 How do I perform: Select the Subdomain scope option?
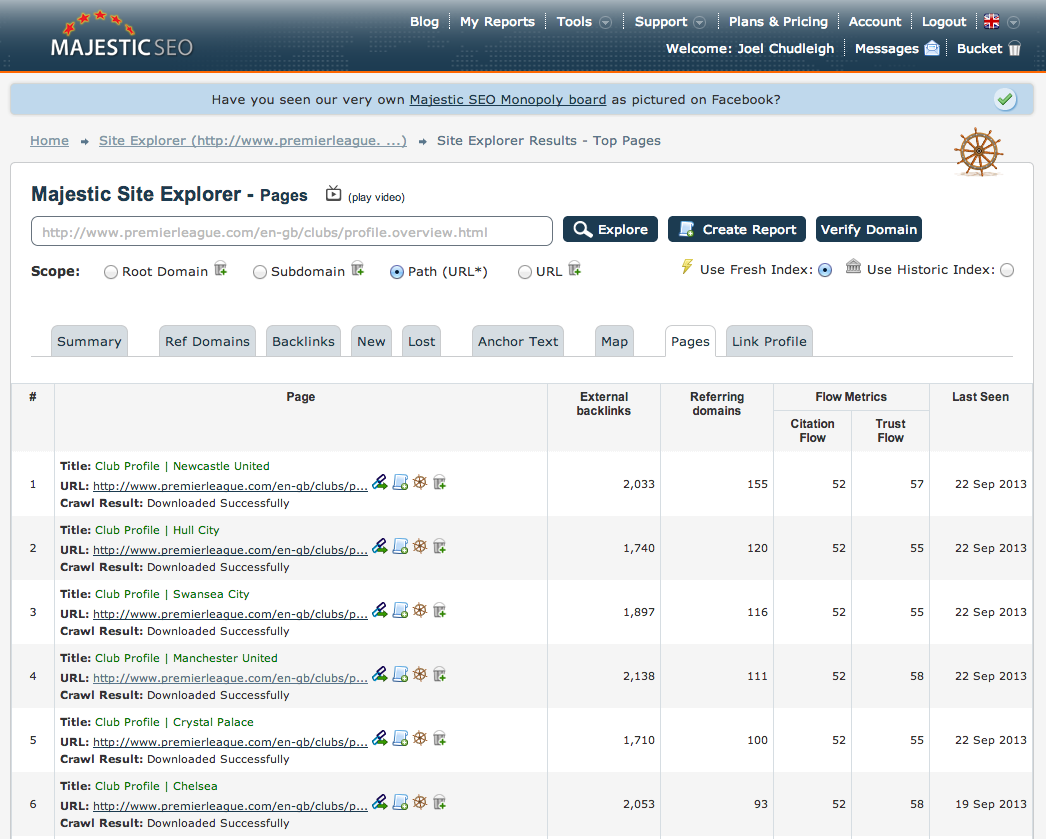(260, 272)
